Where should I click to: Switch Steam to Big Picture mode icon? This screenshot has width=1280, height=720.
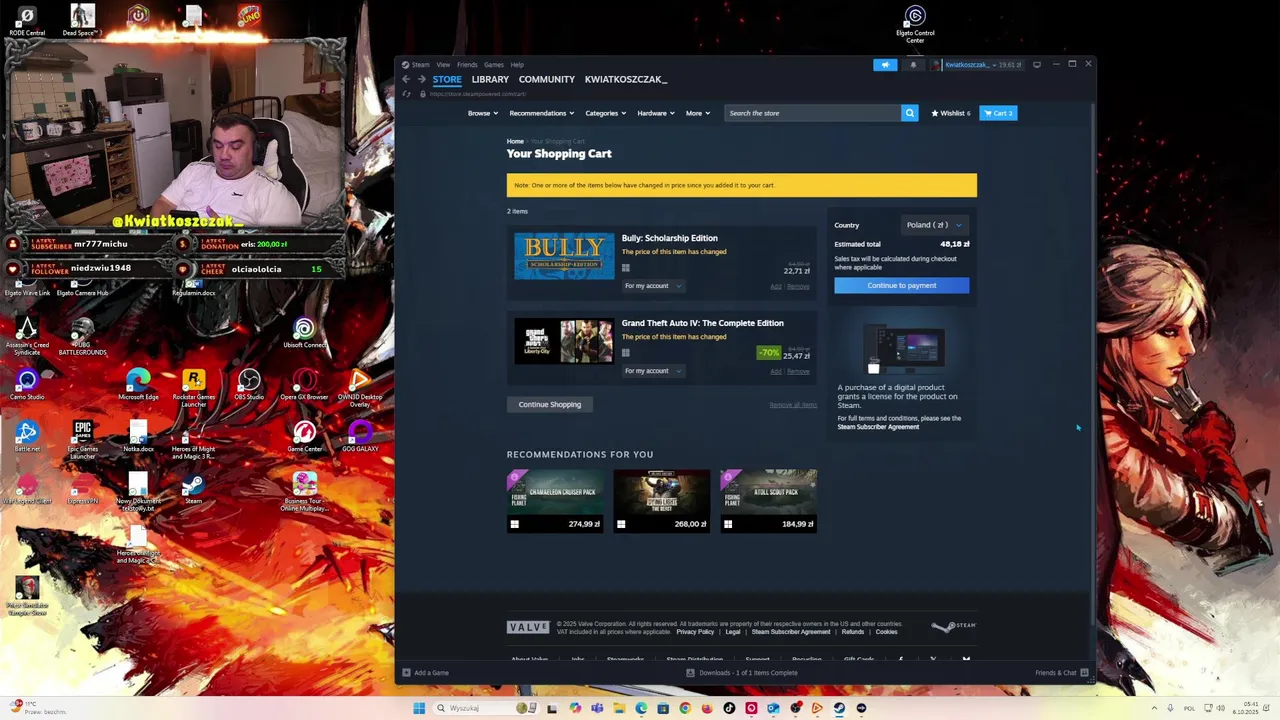1037,65
